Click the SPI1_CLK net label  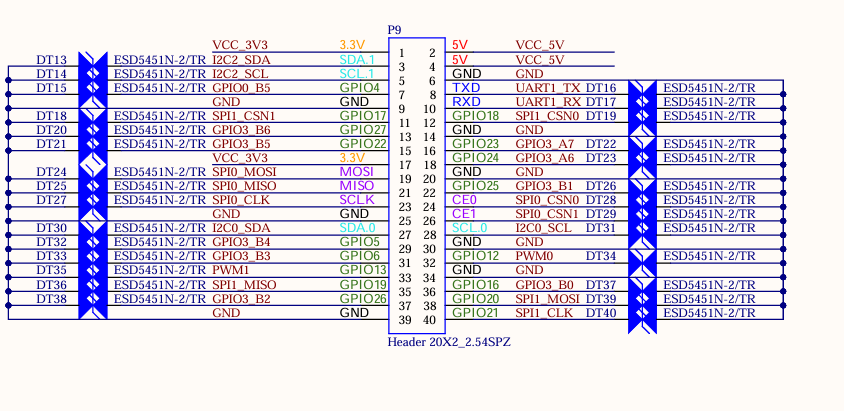pos(544,313)
